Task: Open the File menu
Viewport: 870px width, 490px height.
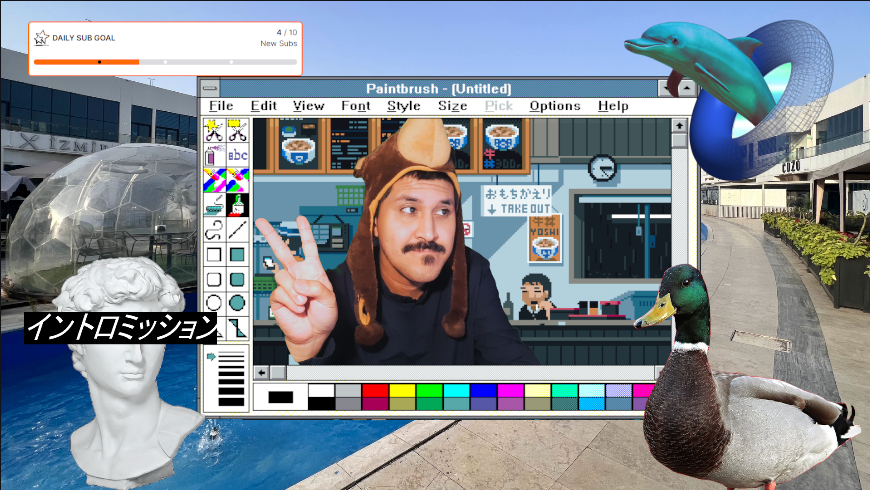Action: (221, 106)
